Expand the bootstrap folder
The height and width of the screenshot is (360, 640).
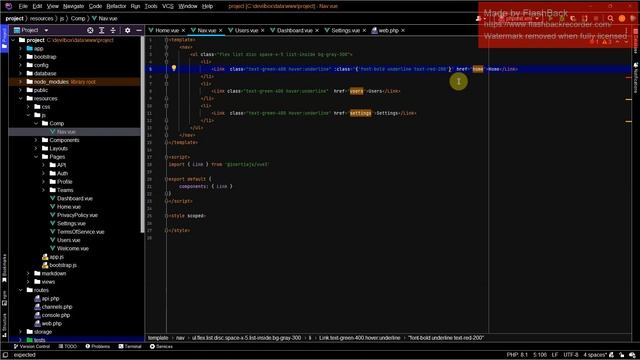click(20, 57)
